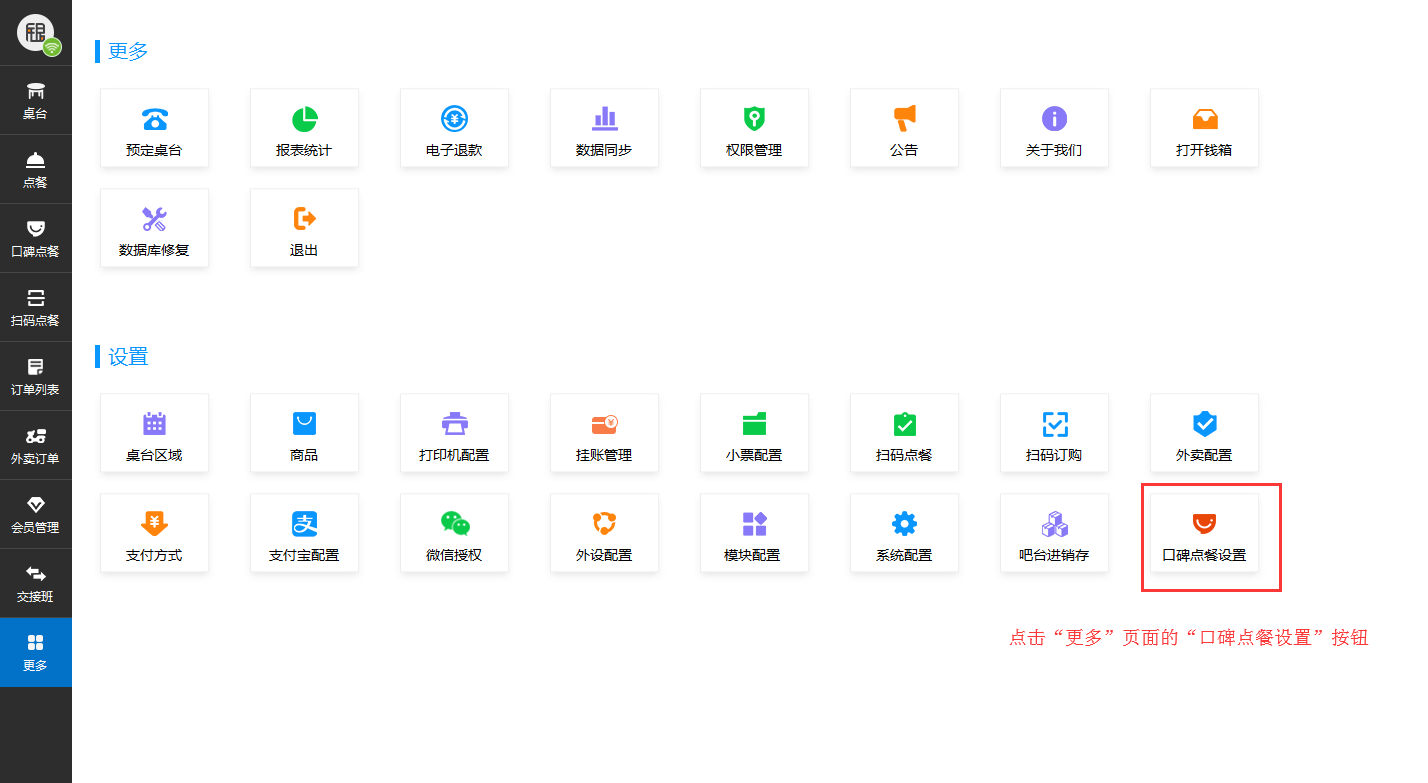Open 扫码点餐 settings tile
Screen dimensions: 1428x783
pyautogui.click(x=904, y=433)
